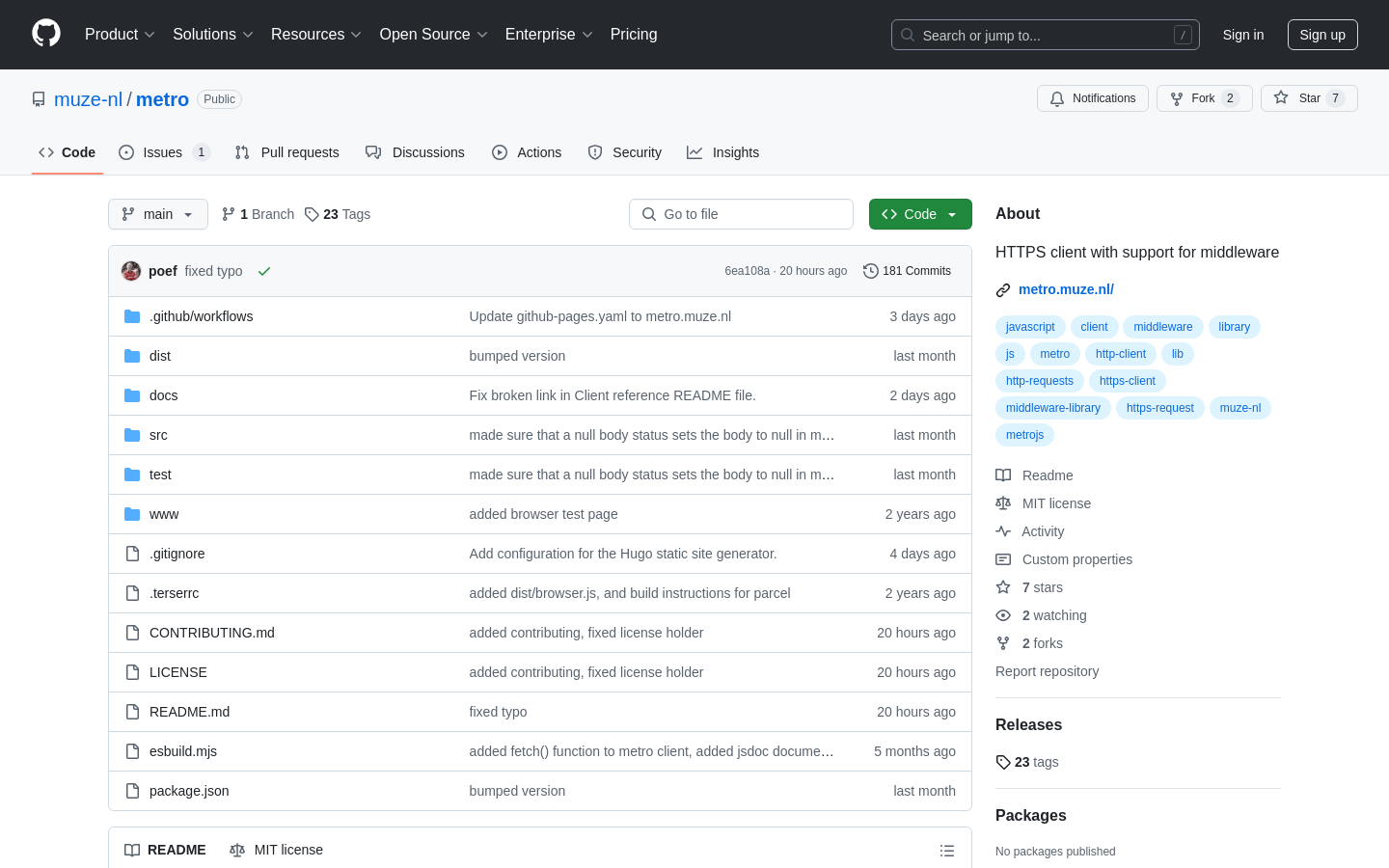Click the package.json file icon

tap(132, 791)
